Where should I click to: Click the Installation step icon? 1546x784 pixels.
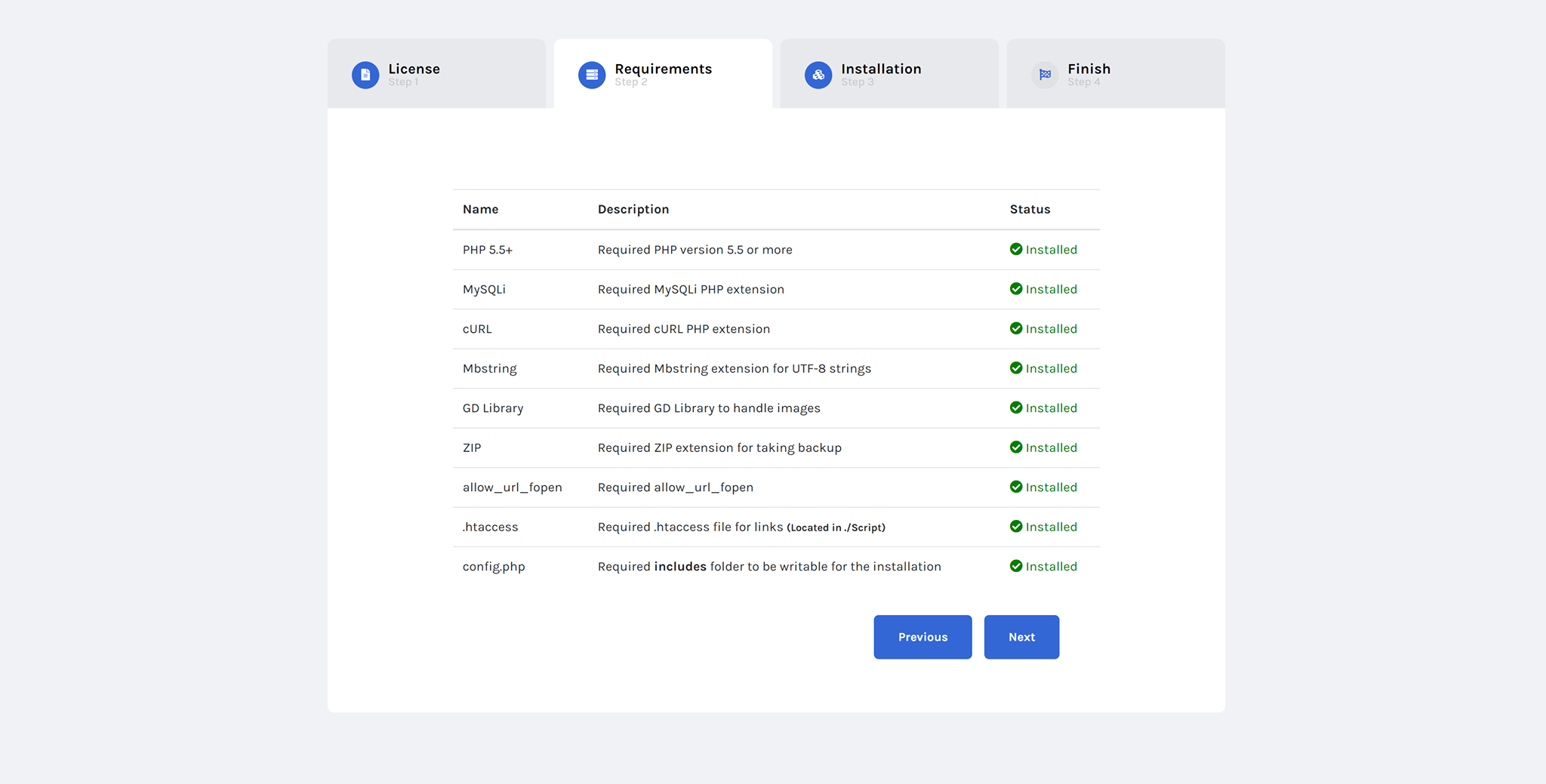(818, 75)
